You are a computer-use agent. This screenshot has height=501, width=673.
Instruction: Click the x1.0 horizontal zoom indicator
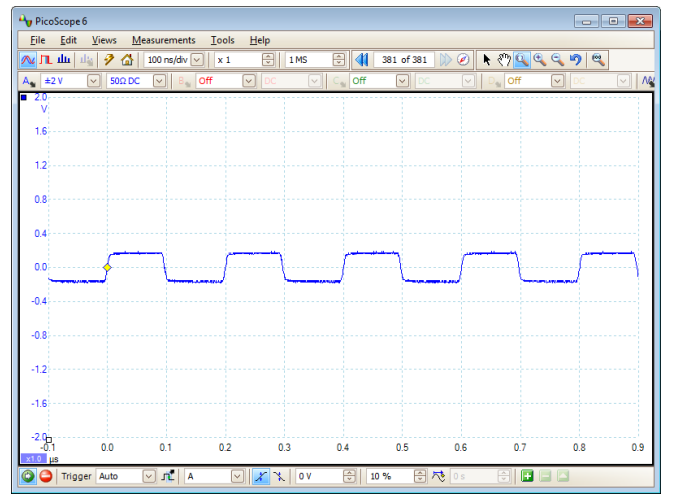point(34,459)
